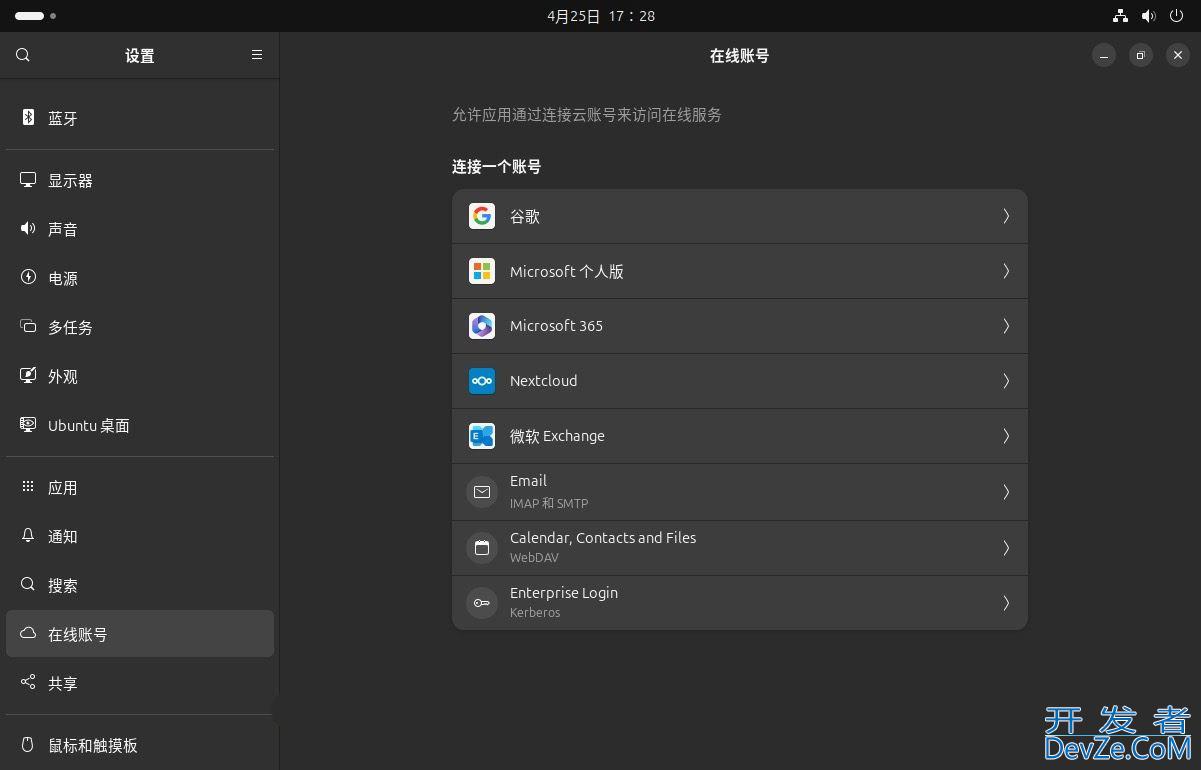Click the 多任务 icon in sidebar

click(x=28, y=327)
